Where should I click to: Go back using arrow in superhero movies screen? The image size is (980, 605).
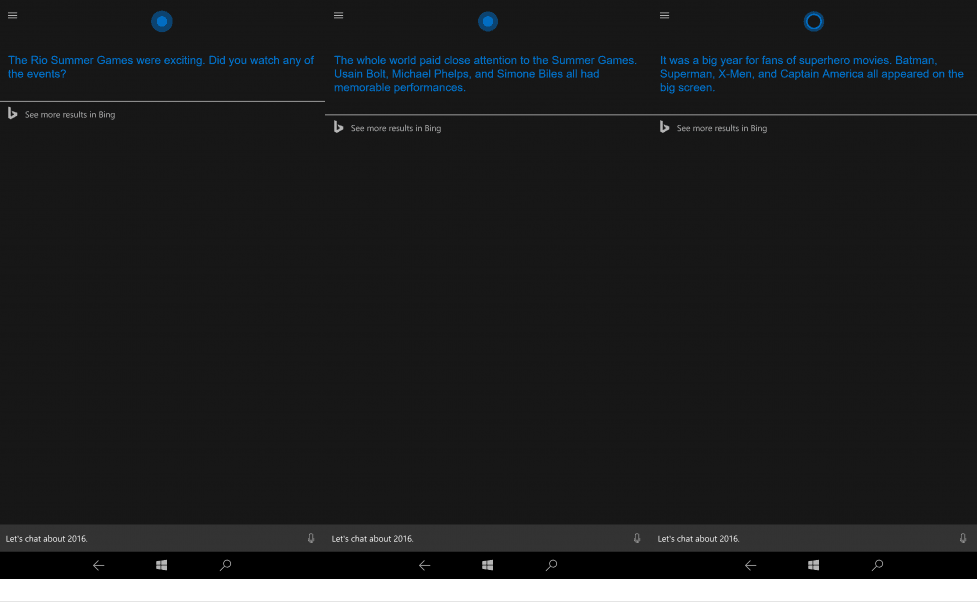tap(751, 566)
